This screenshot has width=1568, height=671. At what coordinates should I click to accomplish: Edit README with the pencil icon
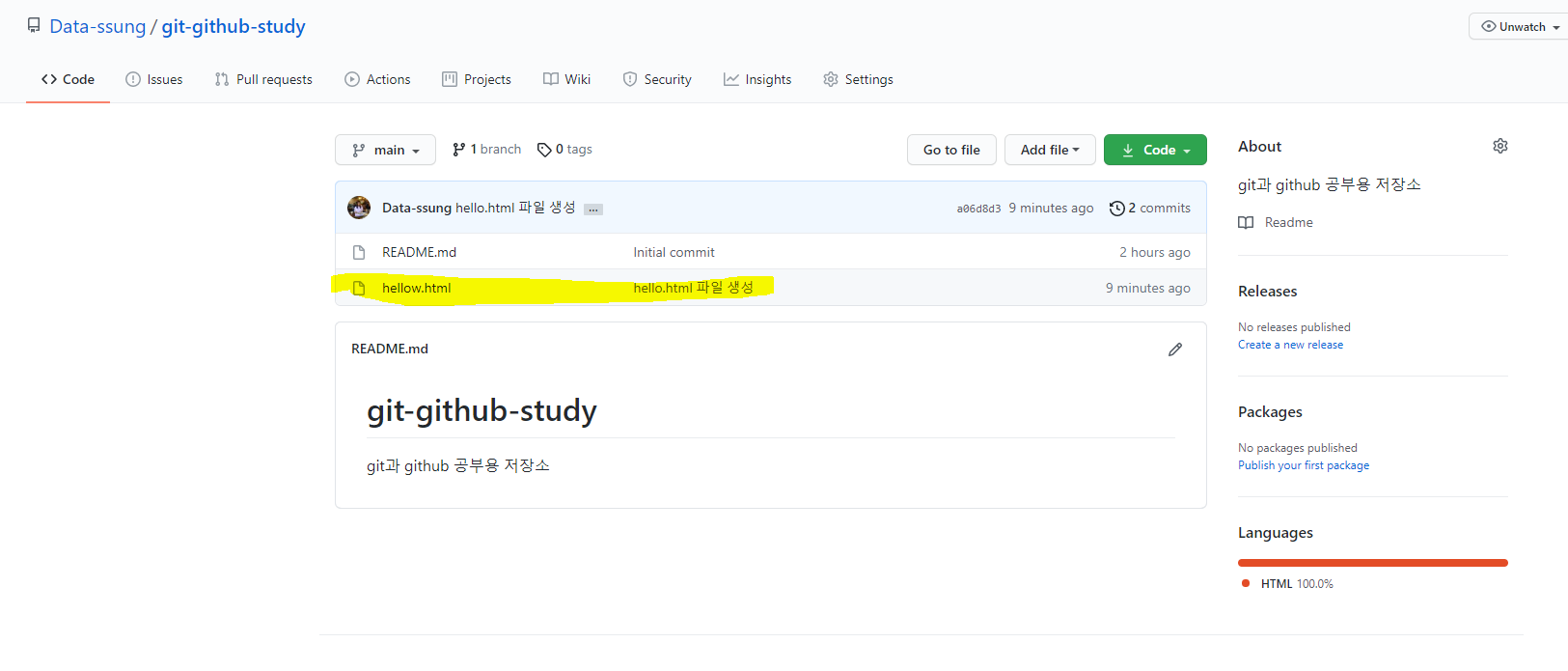[x=1175, y=349]
